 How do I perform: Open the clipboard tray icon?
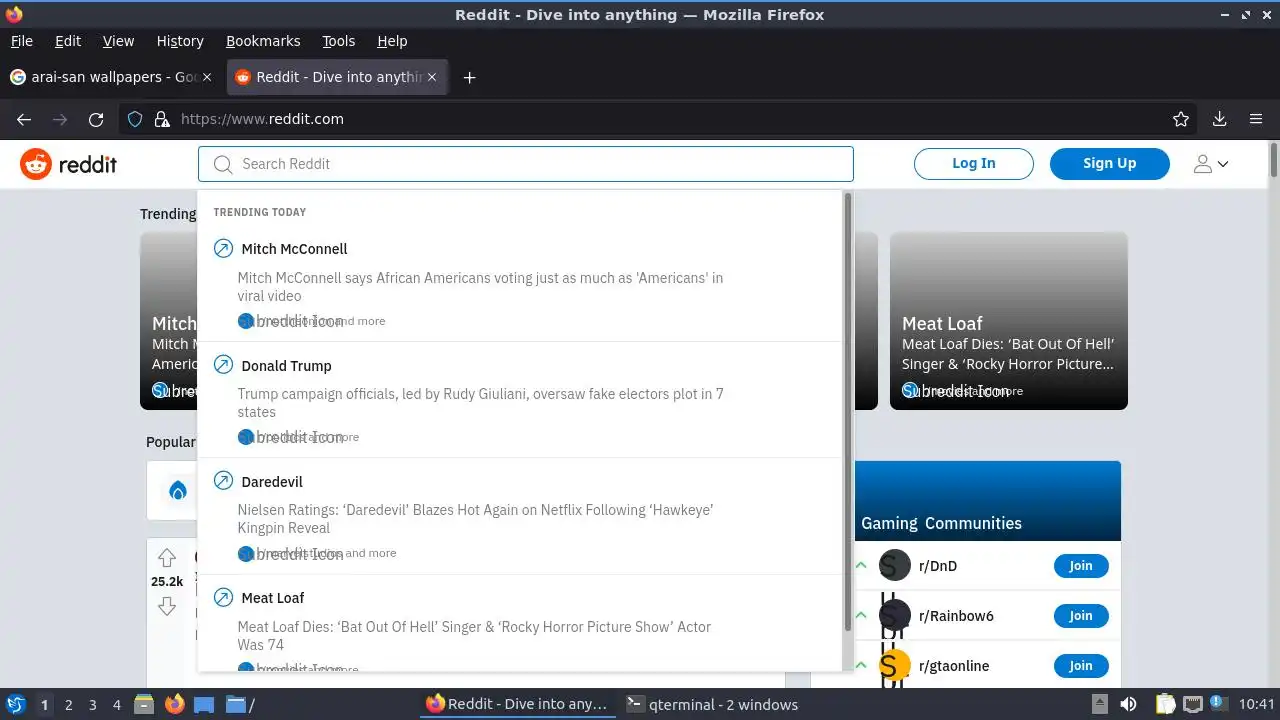pyautogui.click(x=1164, y=704)
